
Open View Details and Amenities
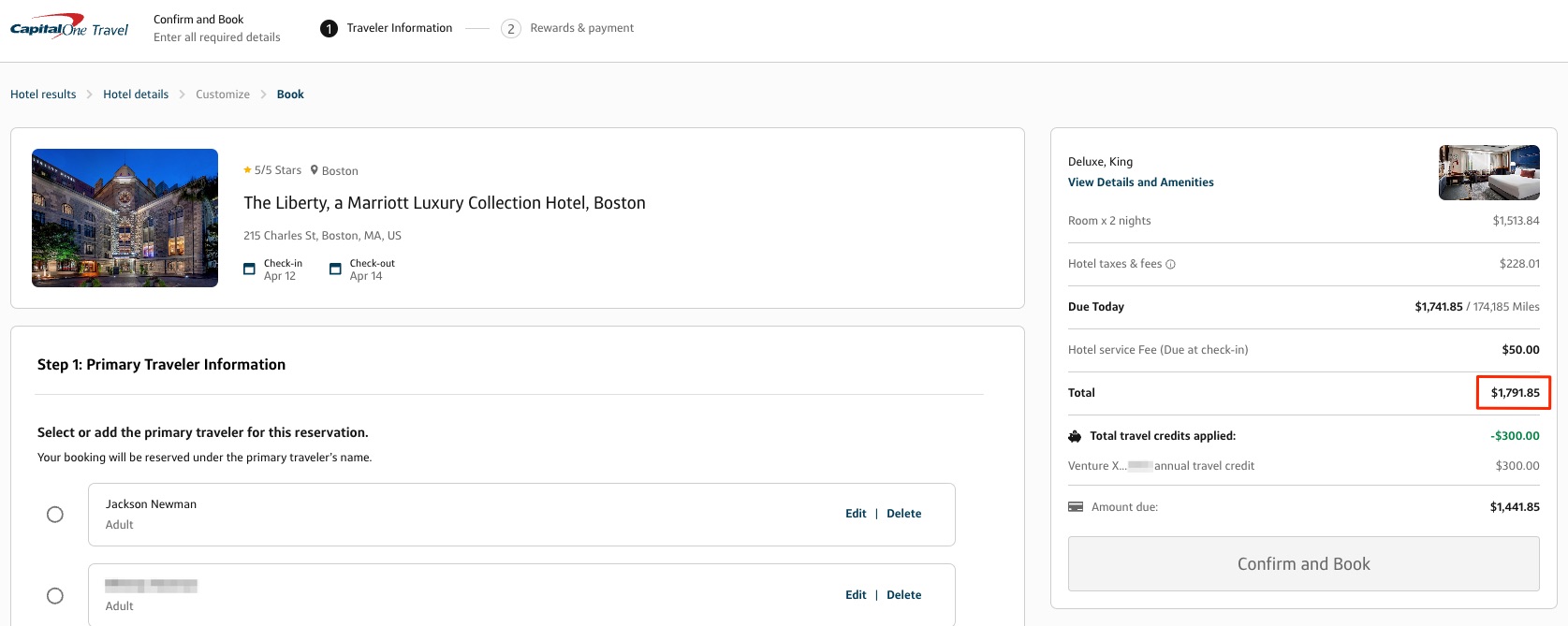[1140, 182]
